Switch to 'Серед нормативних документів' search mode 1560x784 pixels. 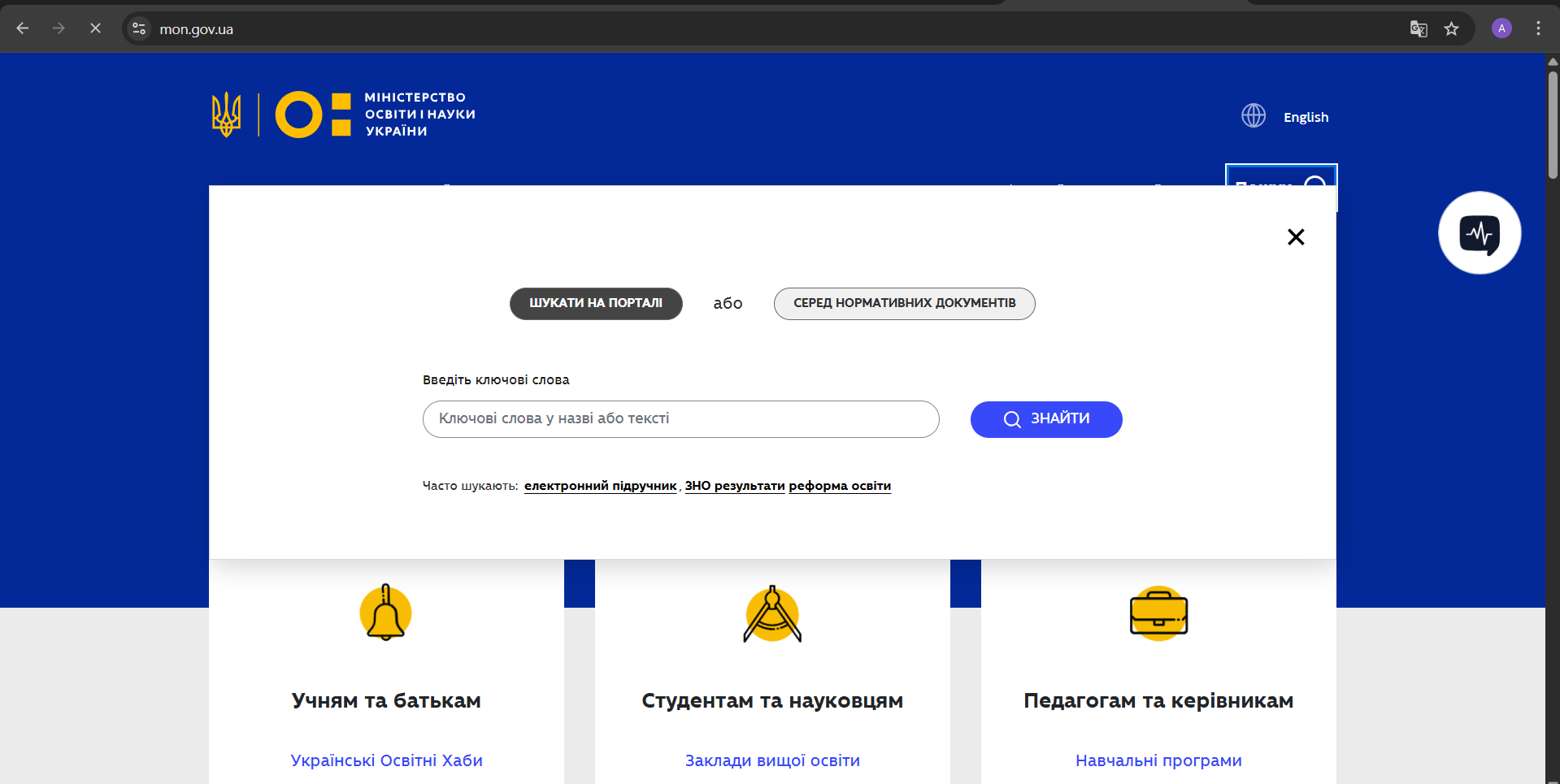[x=904, y=303]
